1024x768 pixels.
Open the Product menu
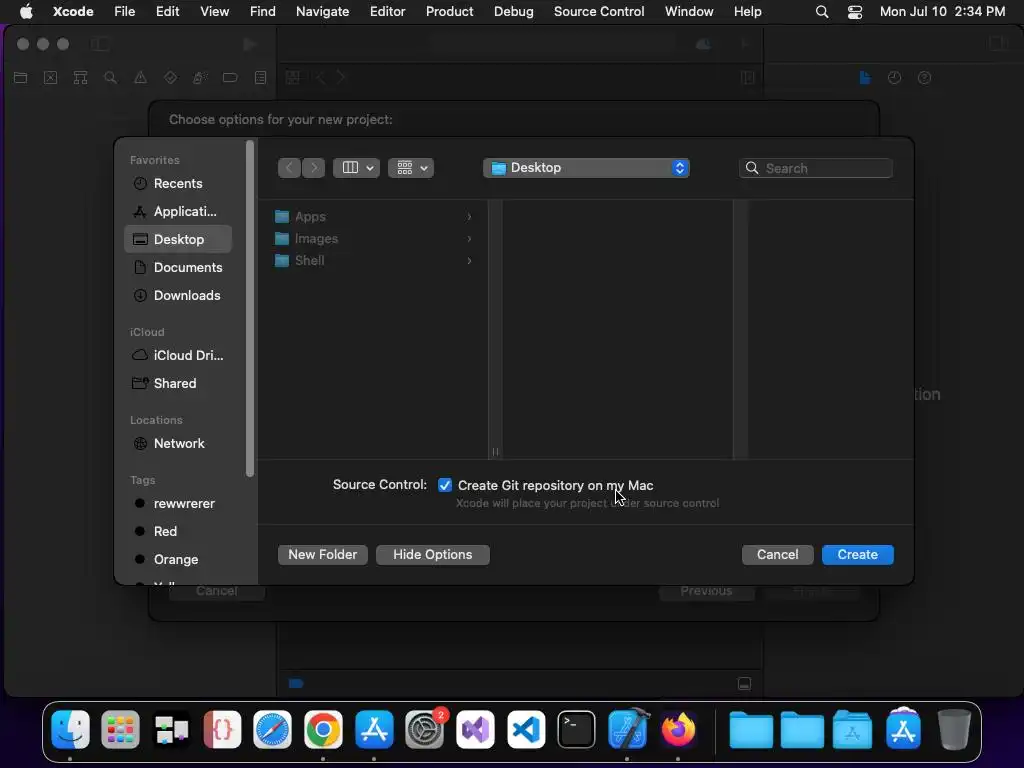[x=449, y=11]
